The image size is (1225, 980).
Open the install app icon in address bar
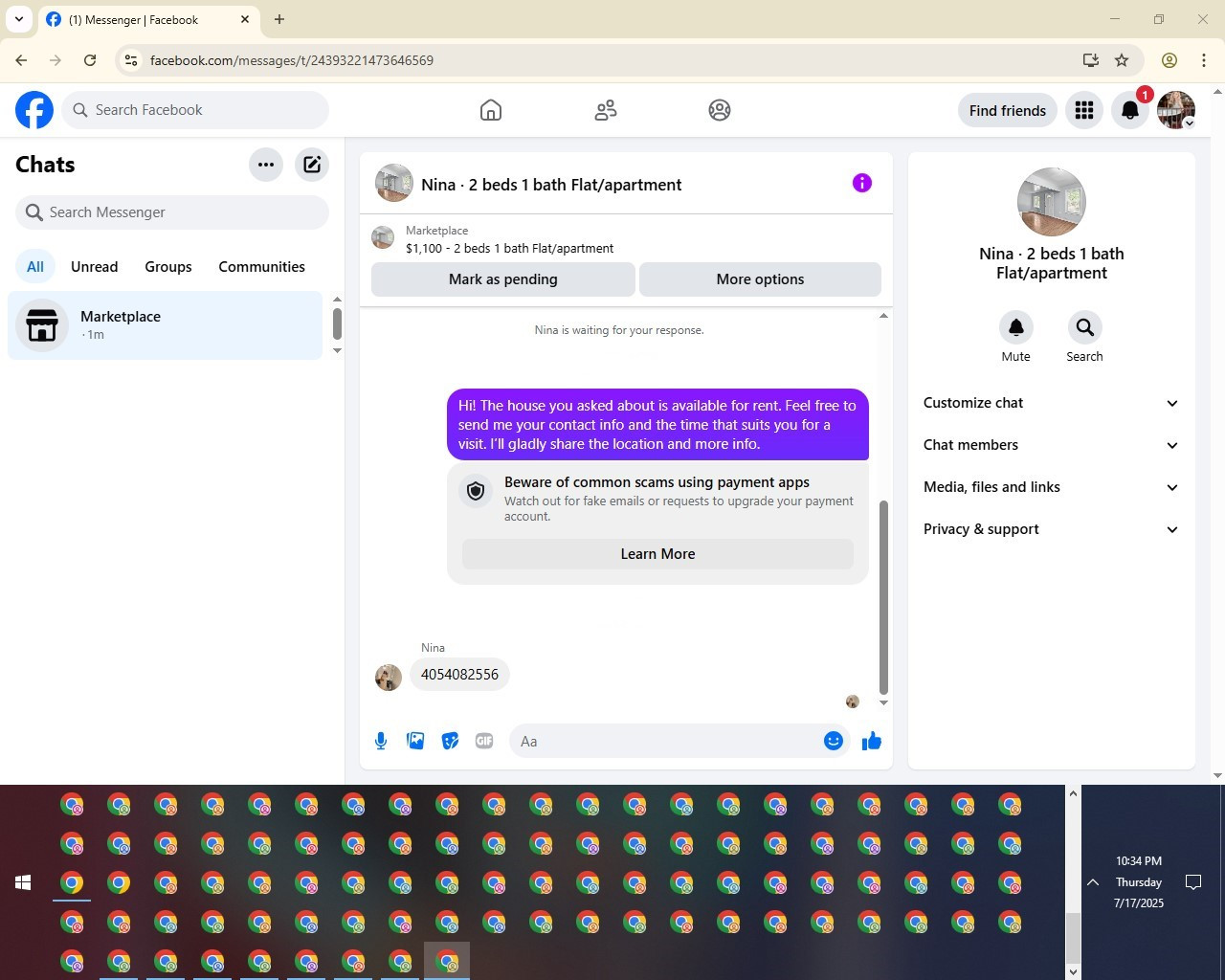[x=1090, y=60]
